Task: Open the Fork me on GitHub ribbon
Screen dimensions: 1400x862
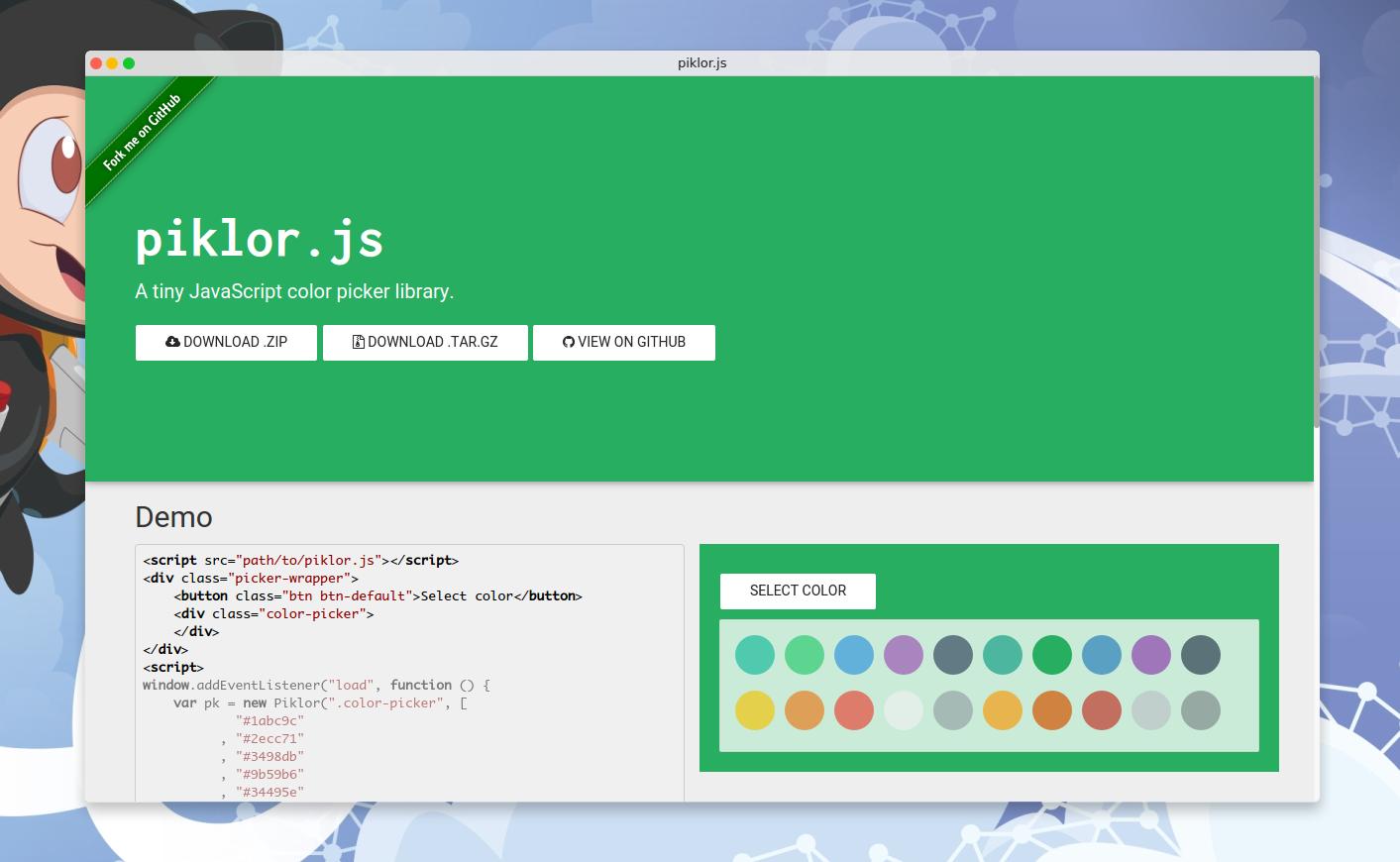Action: [x=144, y=132]
